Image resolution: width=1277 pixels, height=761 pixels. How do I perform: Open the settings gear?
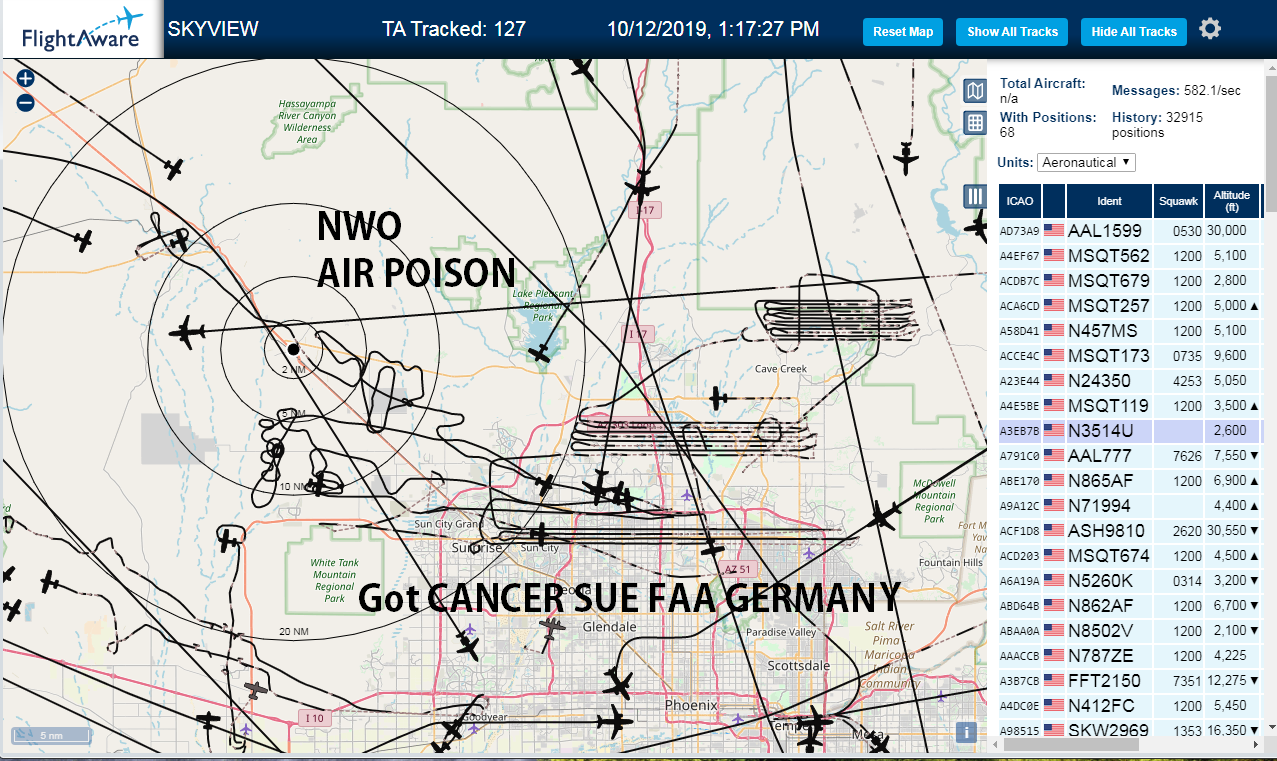[1210, 29]
